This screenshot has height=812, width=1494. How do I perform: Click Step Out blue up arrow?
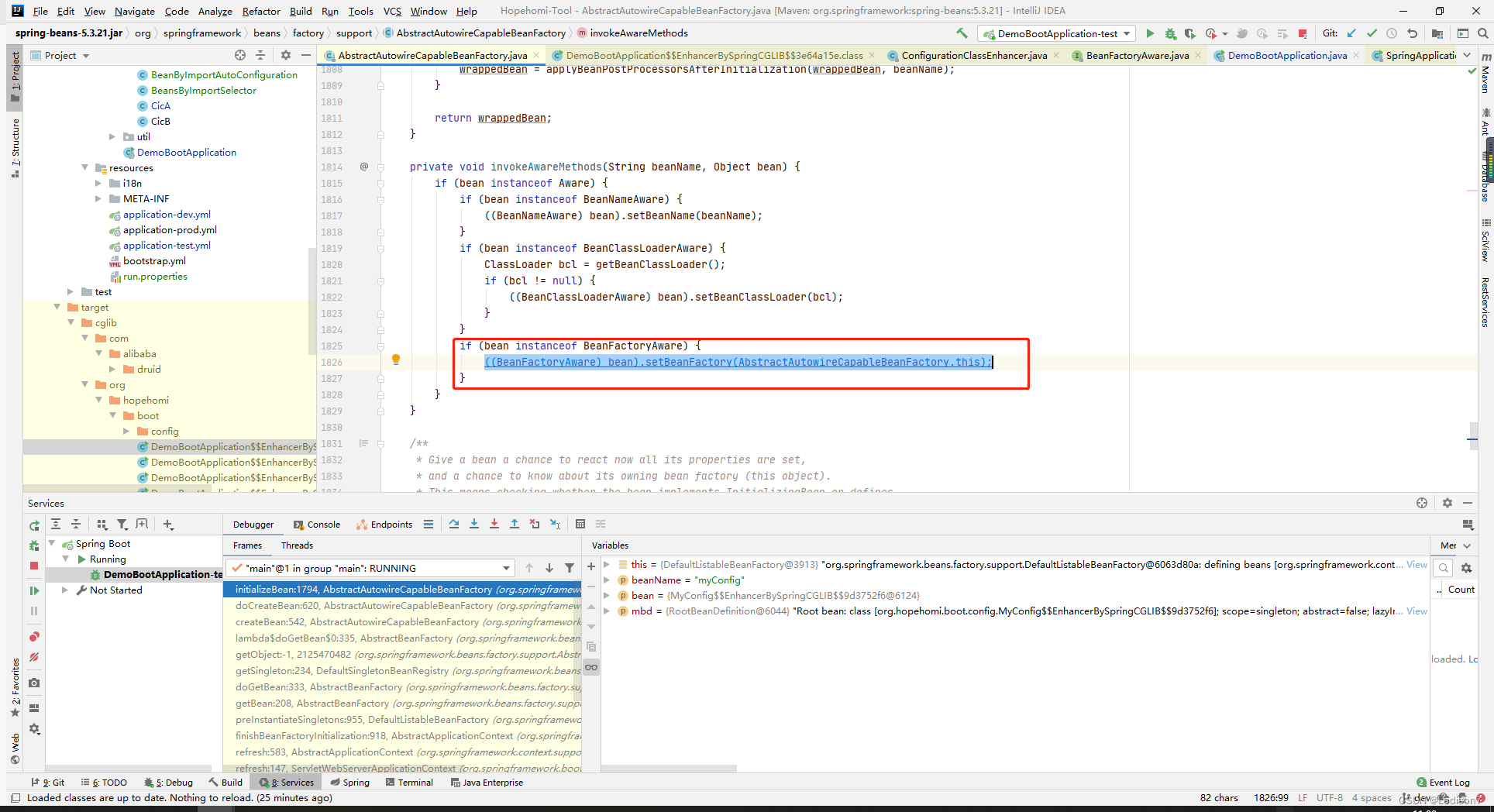tap(515, 525)
